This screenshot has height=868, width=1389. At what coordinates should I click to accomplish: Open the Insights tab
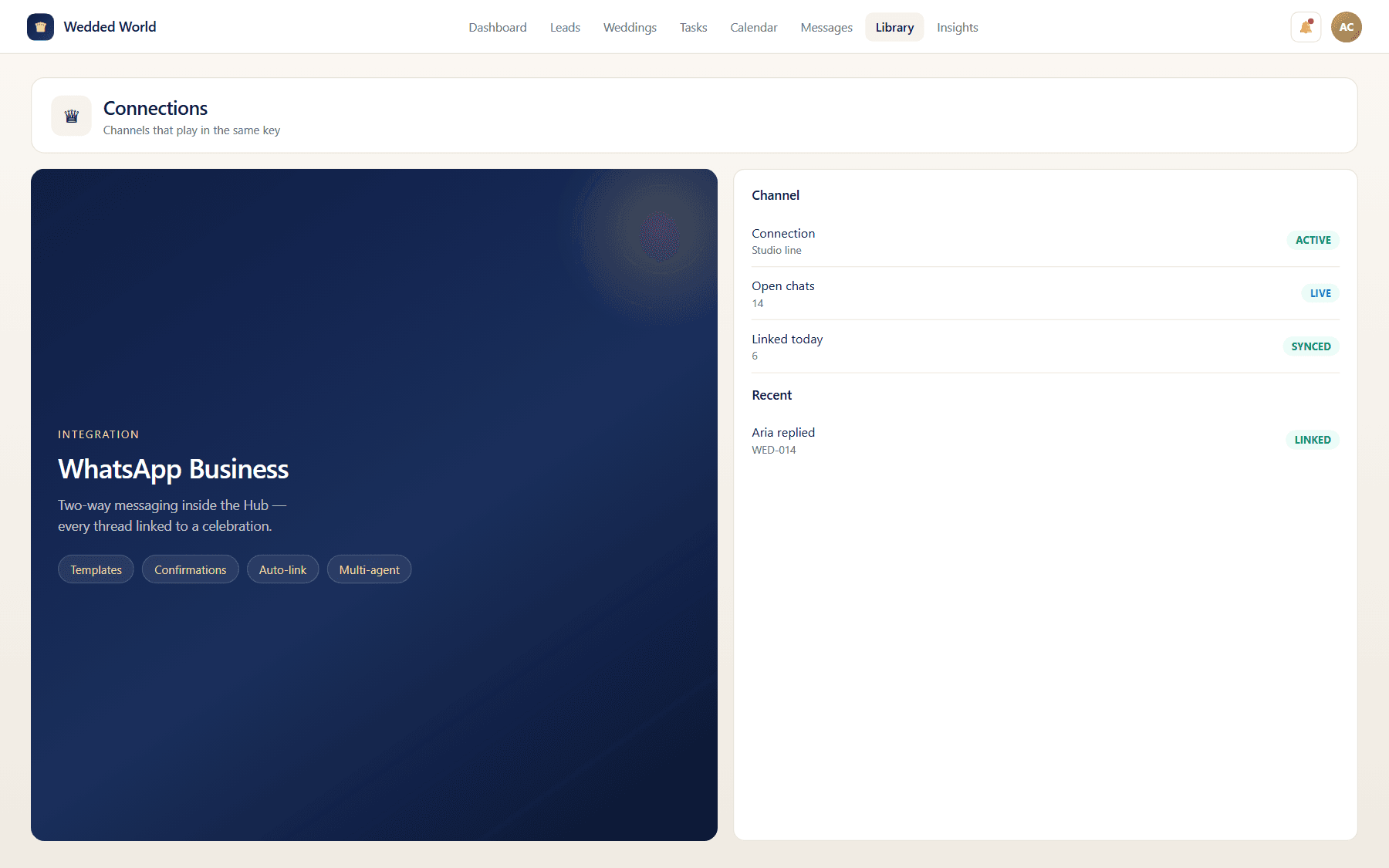[958, 27]
